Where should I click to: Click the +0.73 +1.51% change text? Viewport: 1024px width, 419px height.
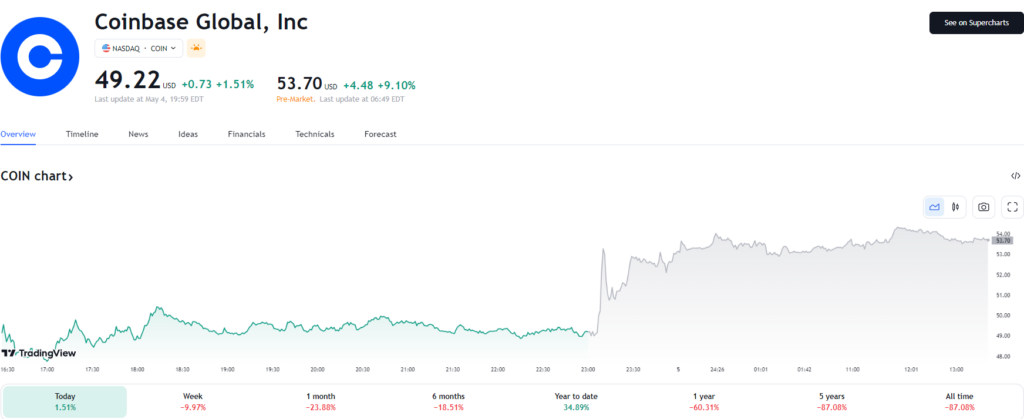pos(217,85)
